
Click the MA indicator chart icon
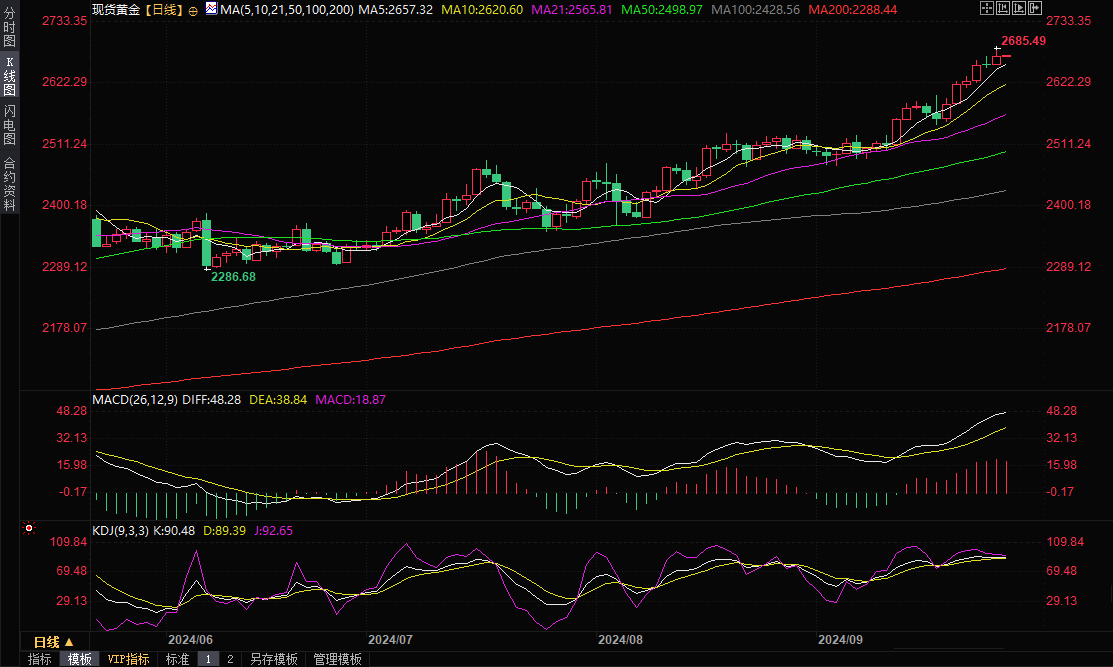[211, 9]
